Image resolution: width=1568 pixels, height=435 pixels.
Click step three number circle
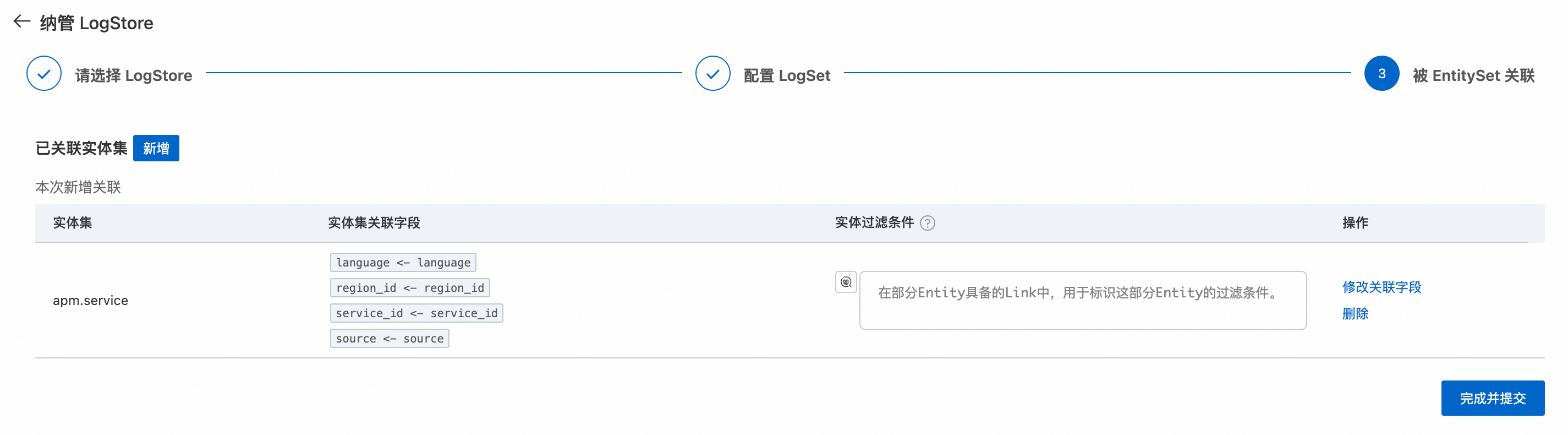click(x=1381, y=74)
